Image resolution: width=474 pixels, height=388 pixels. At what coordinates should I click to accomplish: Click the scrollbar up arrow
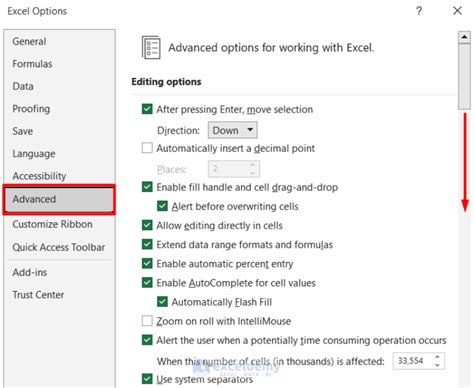(464, 37)
